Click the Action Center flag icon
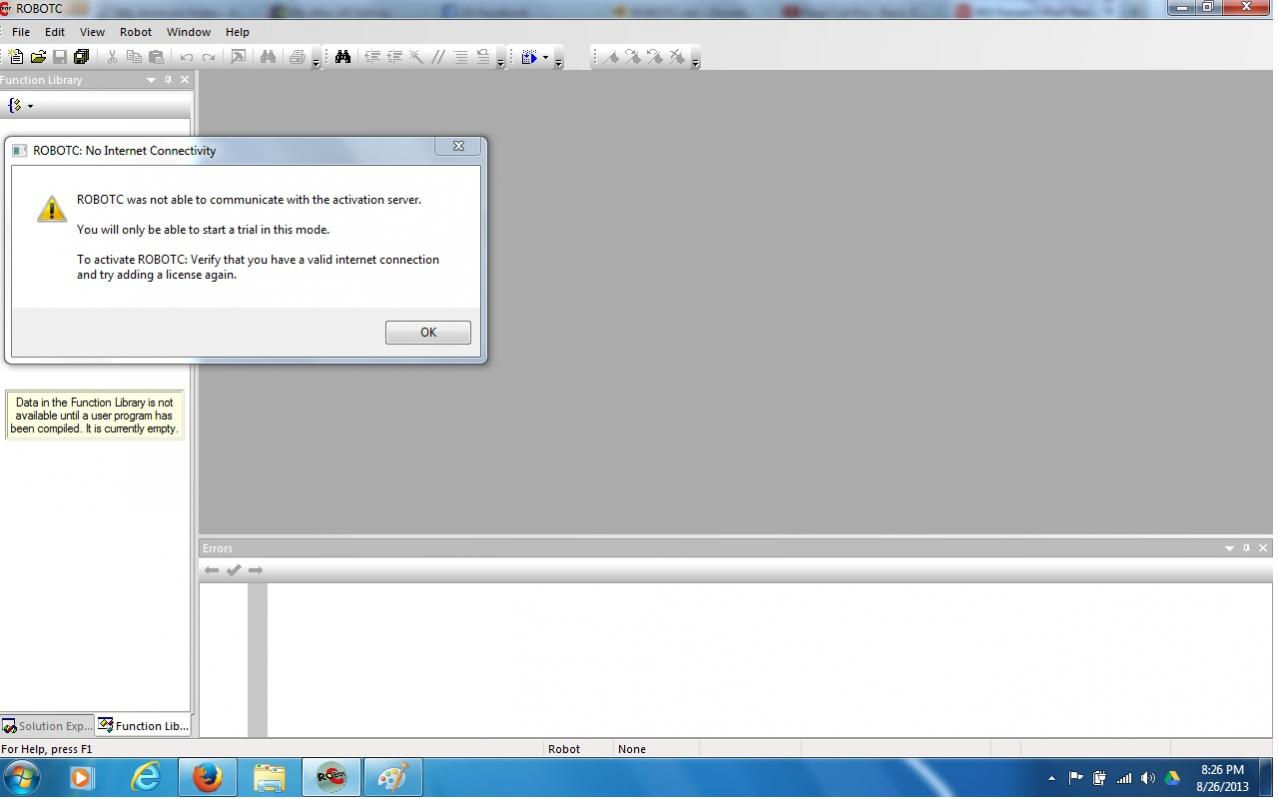 tap(1076, 778)
